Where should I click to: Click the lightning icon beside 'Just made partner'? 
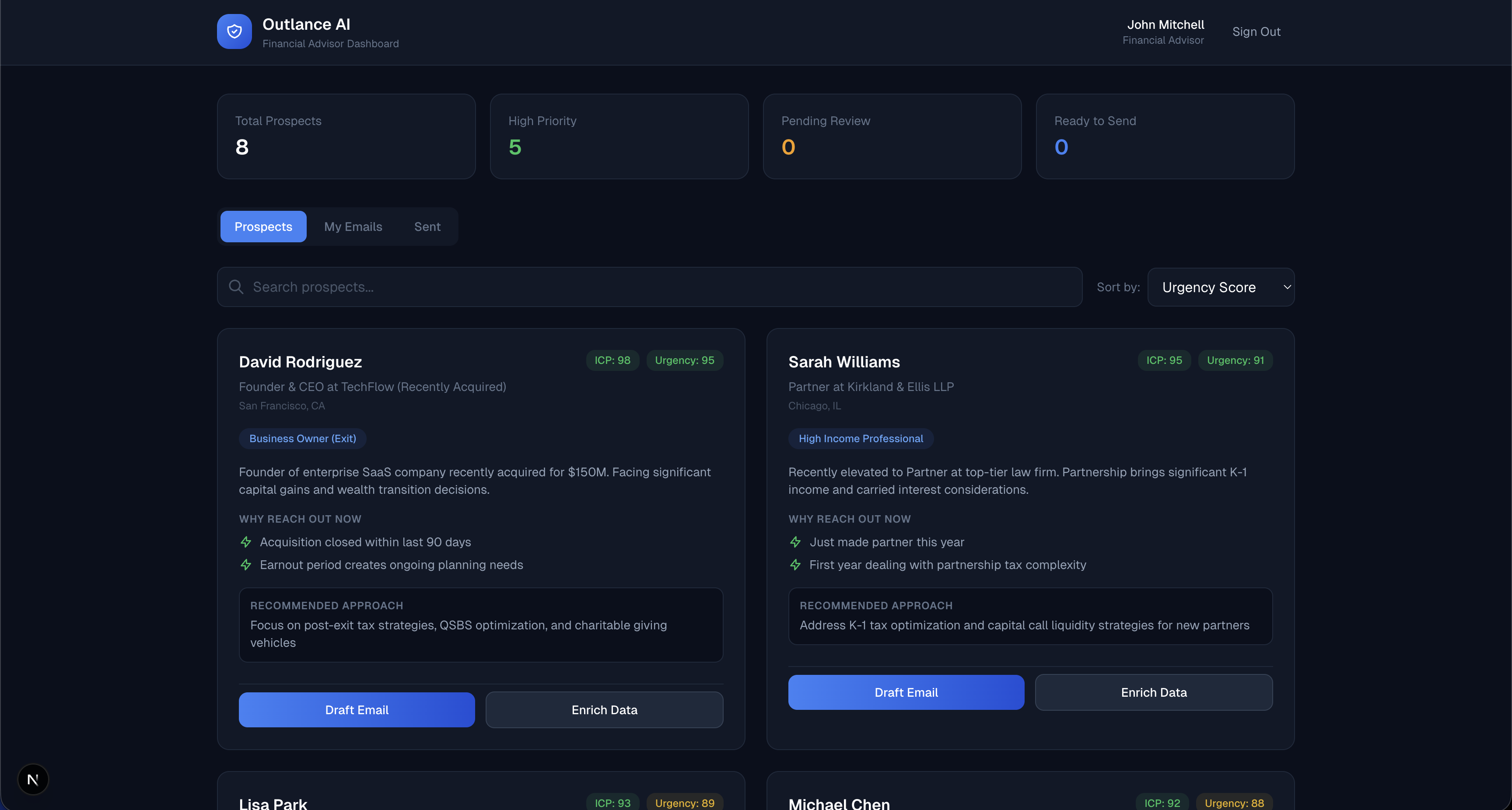(795, 542)
